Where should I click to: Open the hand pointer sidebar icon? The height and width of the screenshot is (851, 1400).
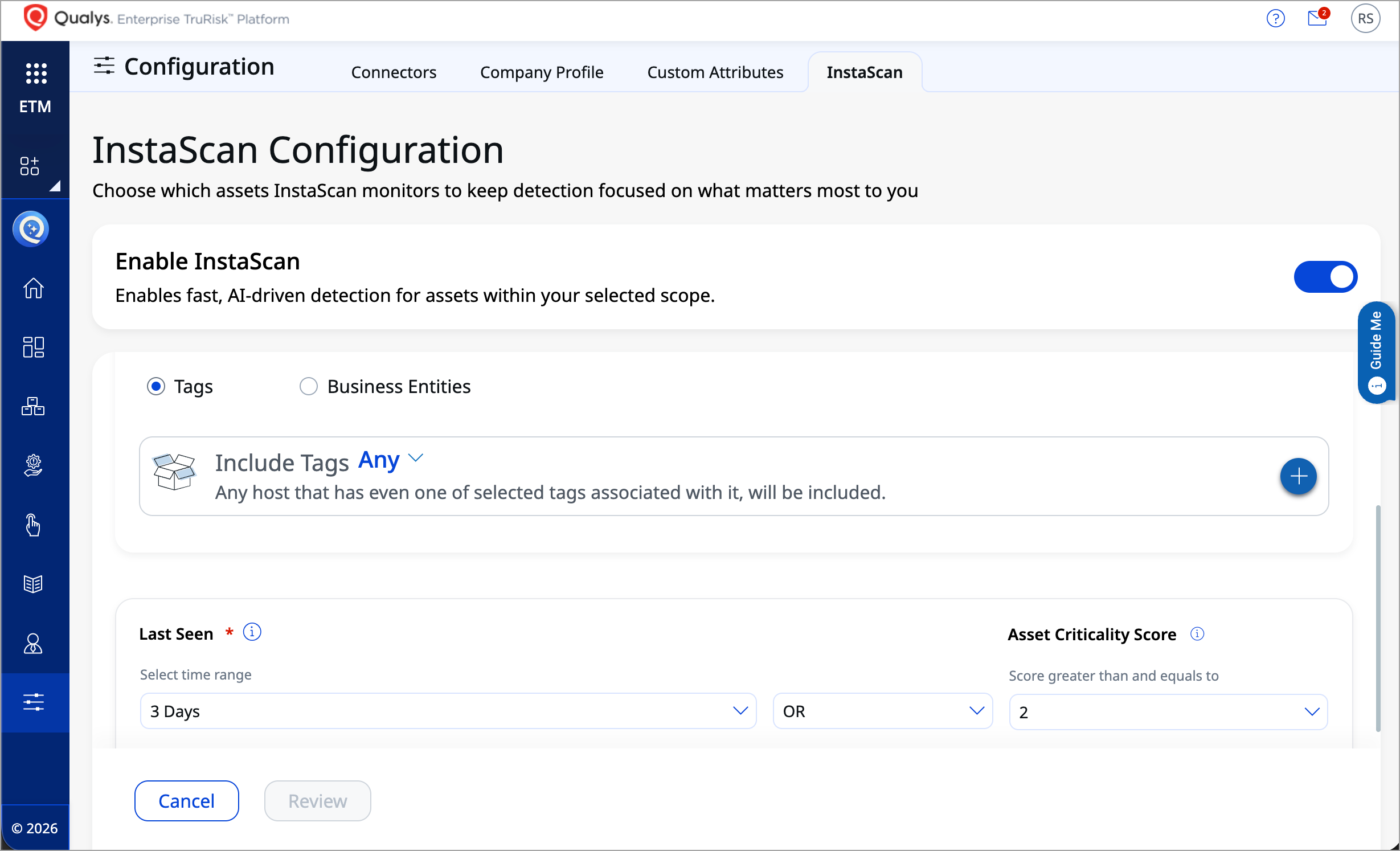click(x=33, y=525)
